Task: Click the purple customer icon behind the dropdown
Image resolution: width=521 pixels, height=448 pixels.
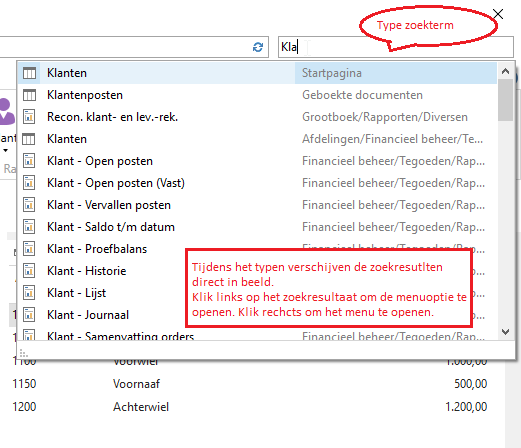Action: [x=7, y=111]
